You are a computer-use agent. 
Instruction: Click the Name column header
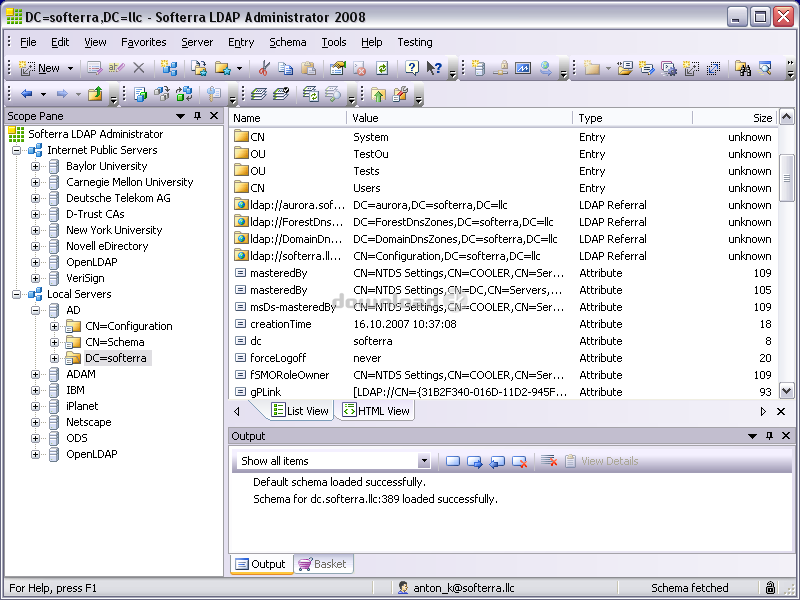pos(288,118)
